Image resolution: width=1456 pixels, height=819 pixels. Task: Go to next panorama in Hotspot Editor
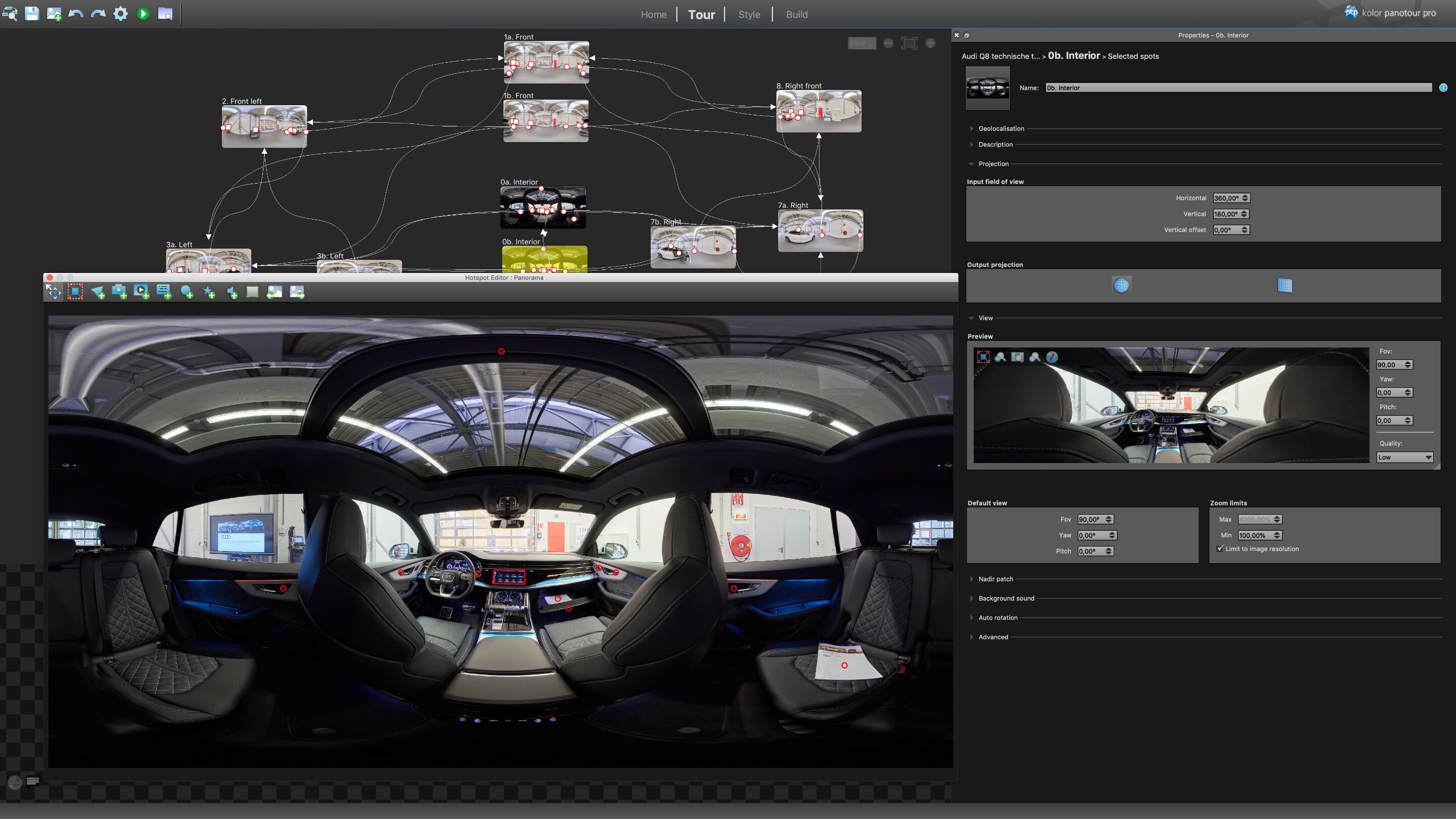coord(297,292)
